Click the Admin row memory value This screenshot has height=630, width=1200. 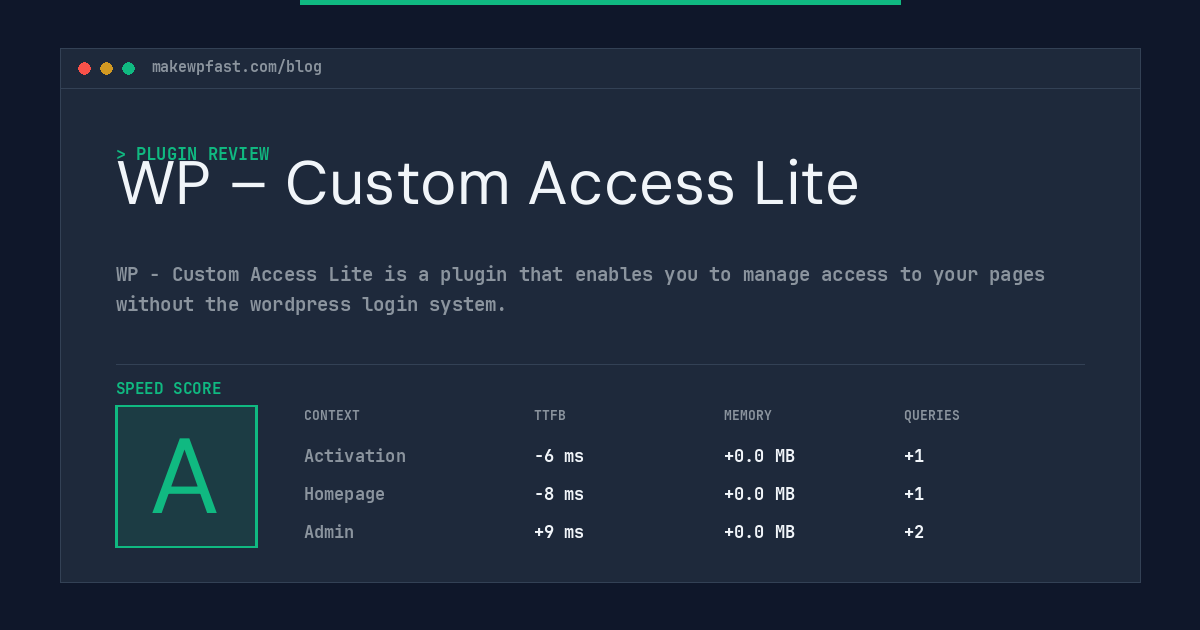pyautogui.click(x=759, y=532)
